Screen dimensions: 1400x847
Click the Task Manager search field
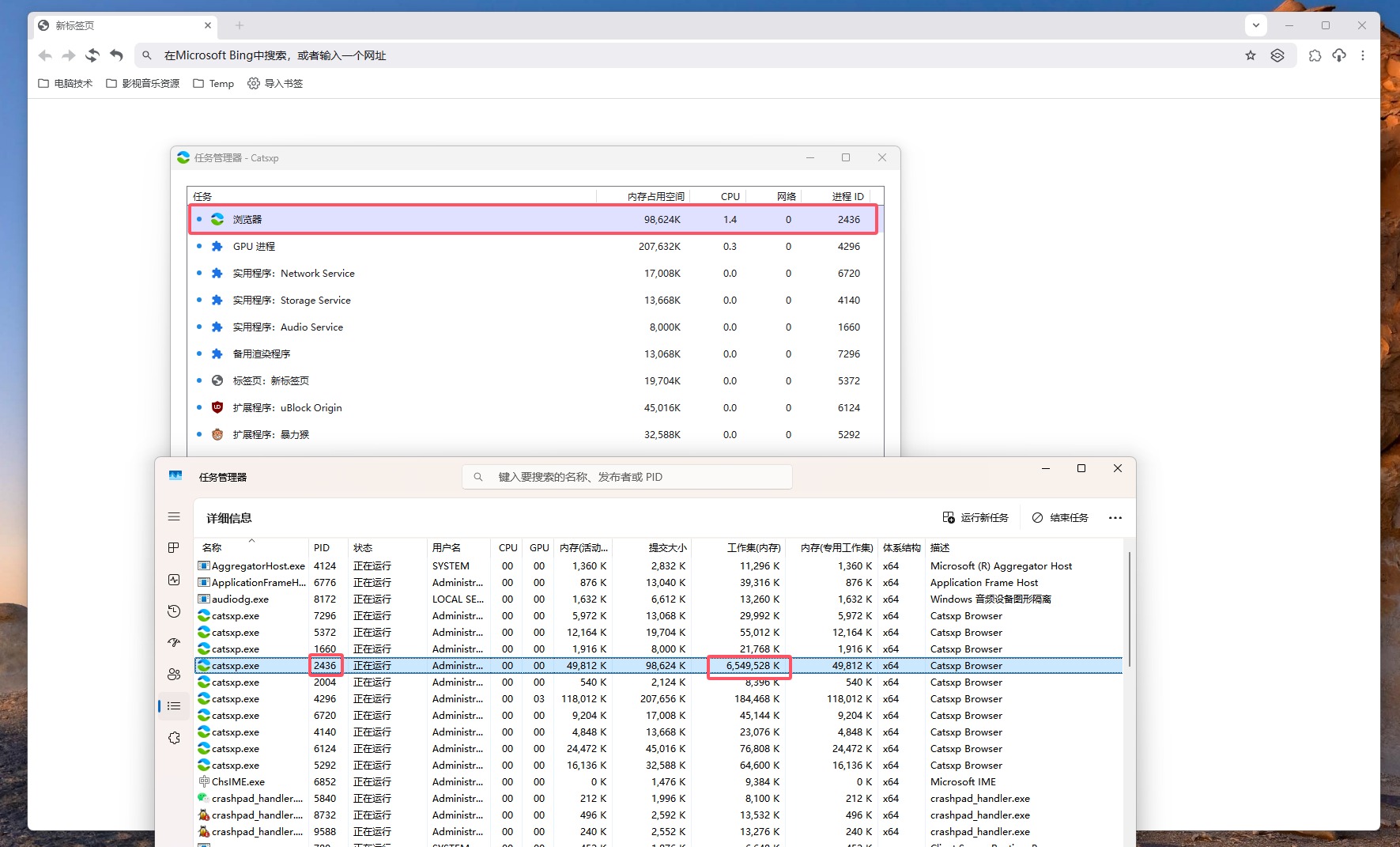tap(627, 477)
